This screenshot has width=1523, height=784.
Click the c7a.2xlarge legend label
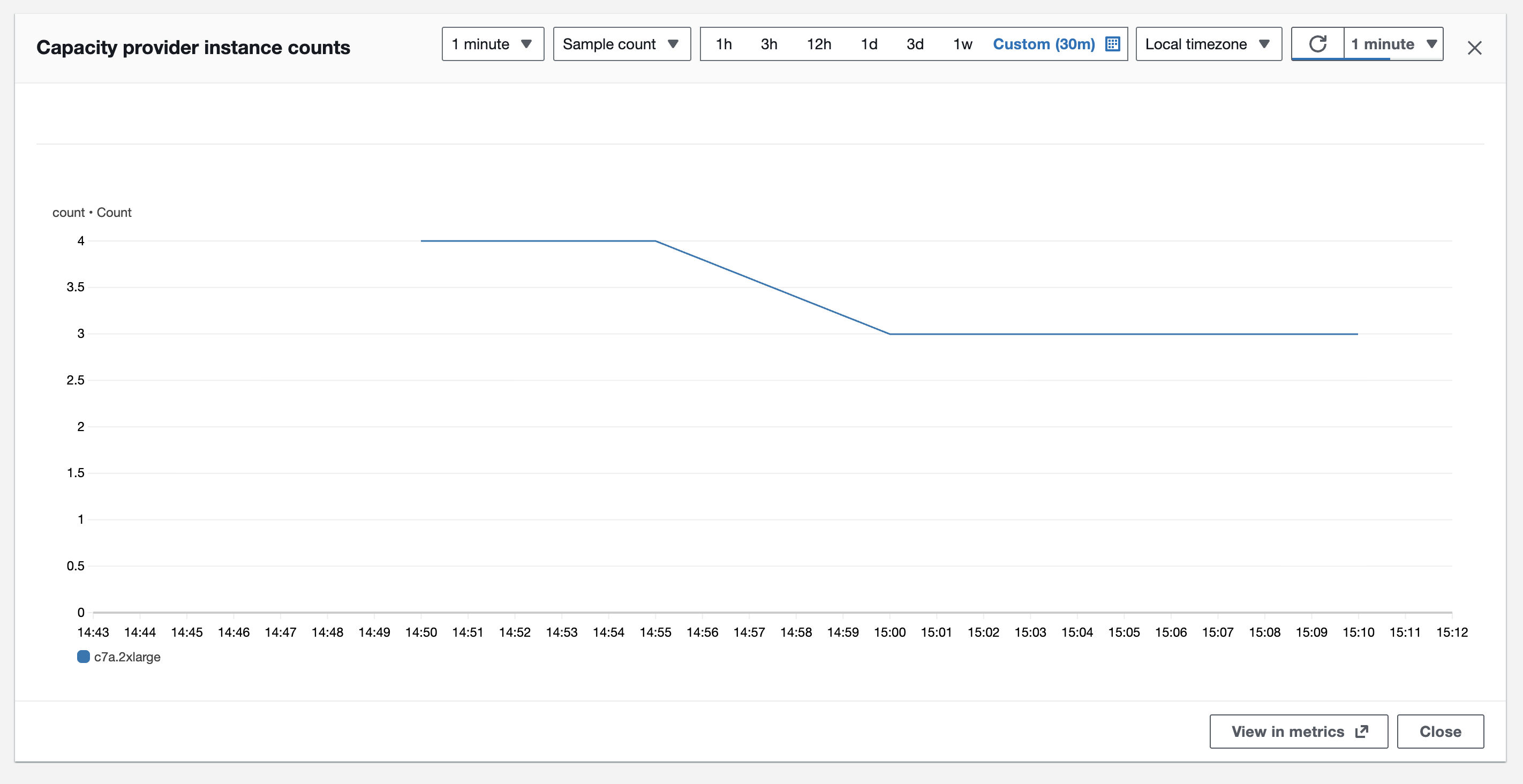127,657
